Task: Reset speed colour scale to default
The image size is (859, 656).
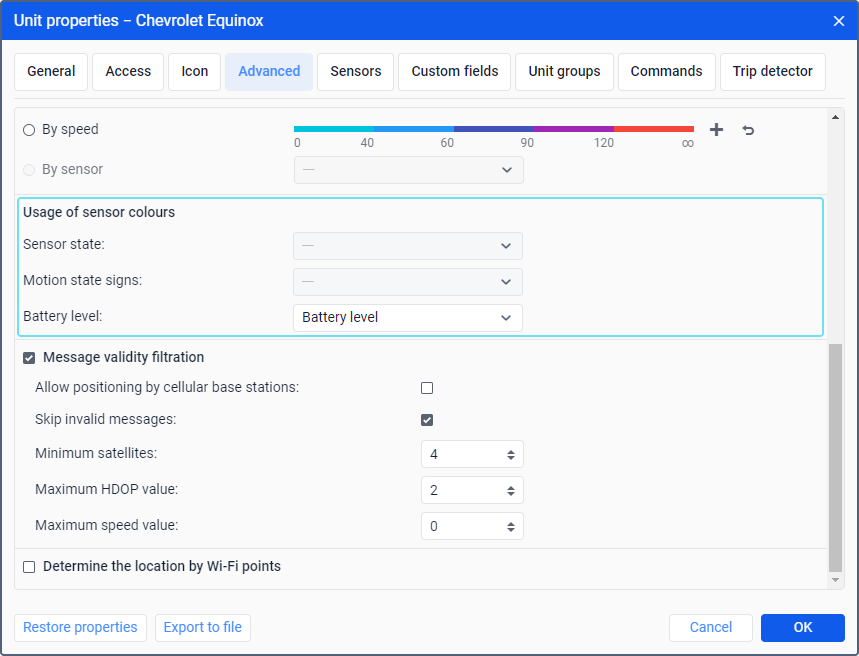Action: pyautogui.click(x=748, y=130)
